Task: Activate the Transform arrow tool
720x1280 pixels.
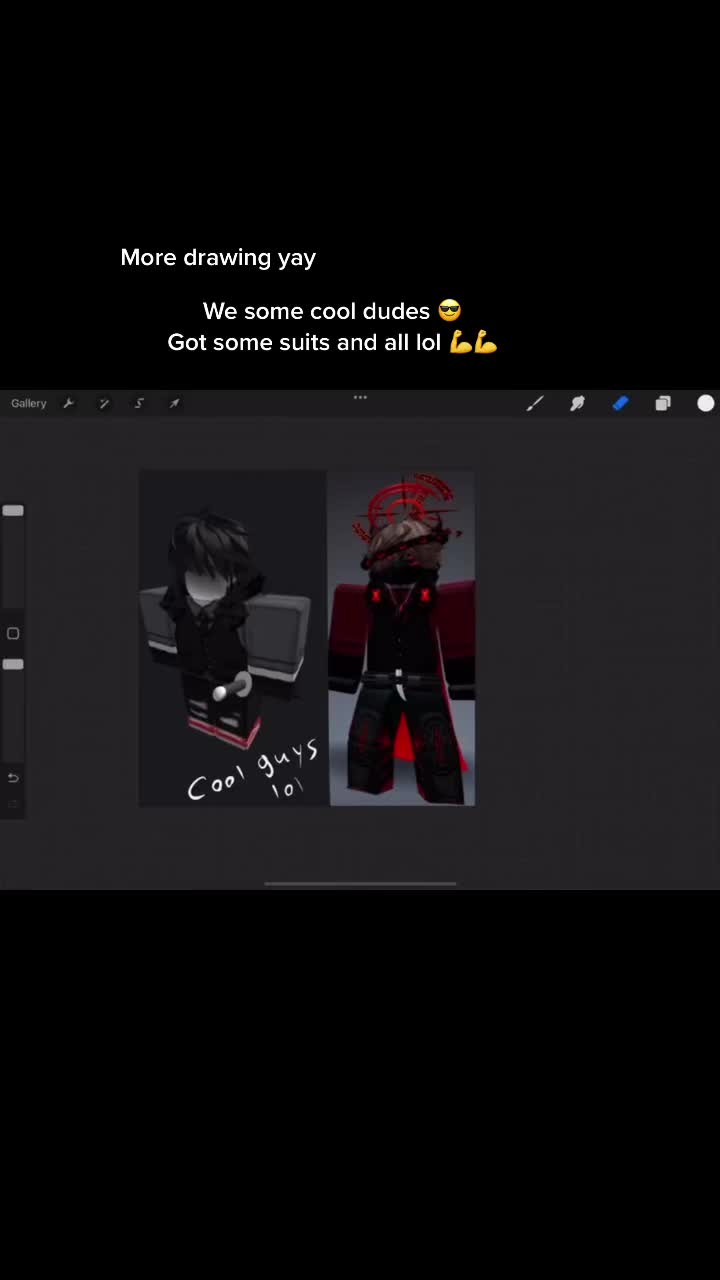Action: (174, 403)
